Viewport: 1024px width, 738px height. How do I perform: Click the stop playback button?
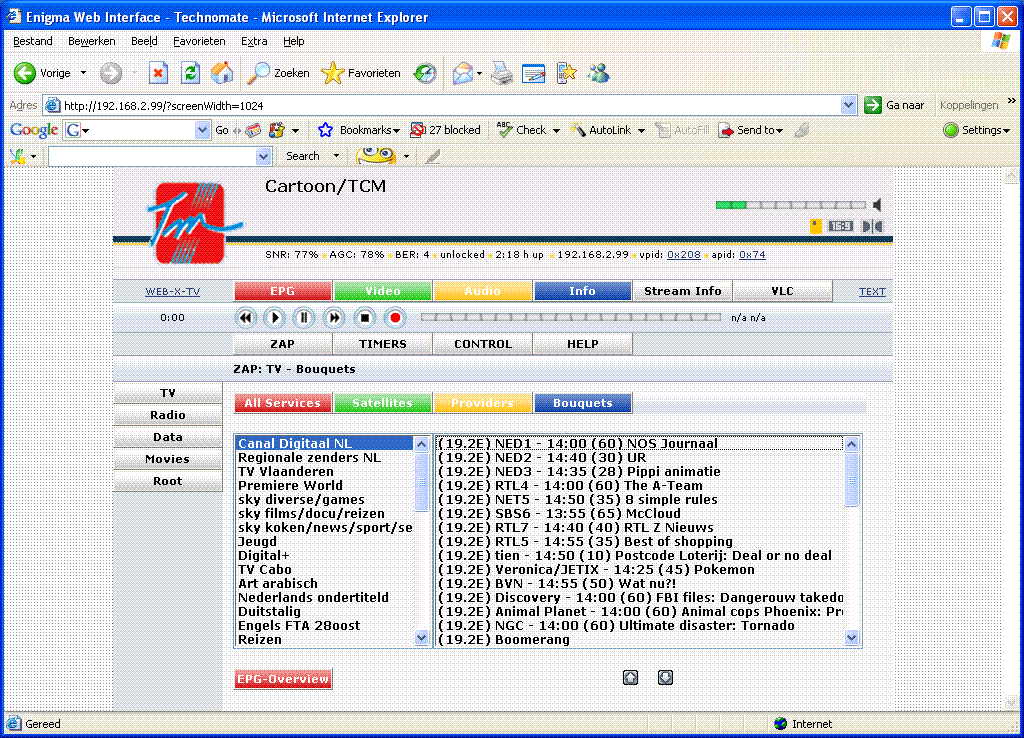tap(365, 318)
